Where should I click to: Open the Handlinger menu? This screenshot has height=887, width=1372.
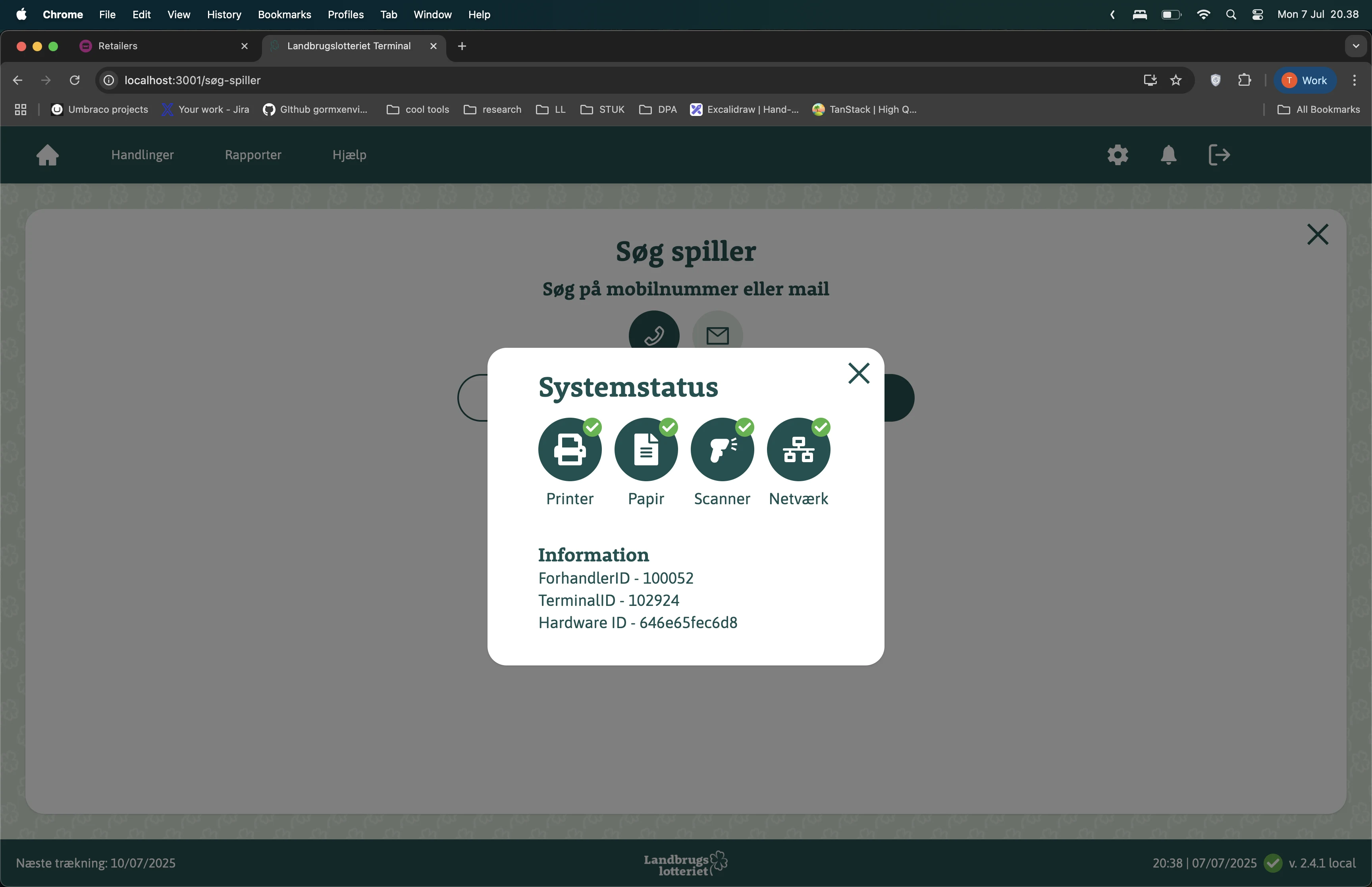pos(142,154)
